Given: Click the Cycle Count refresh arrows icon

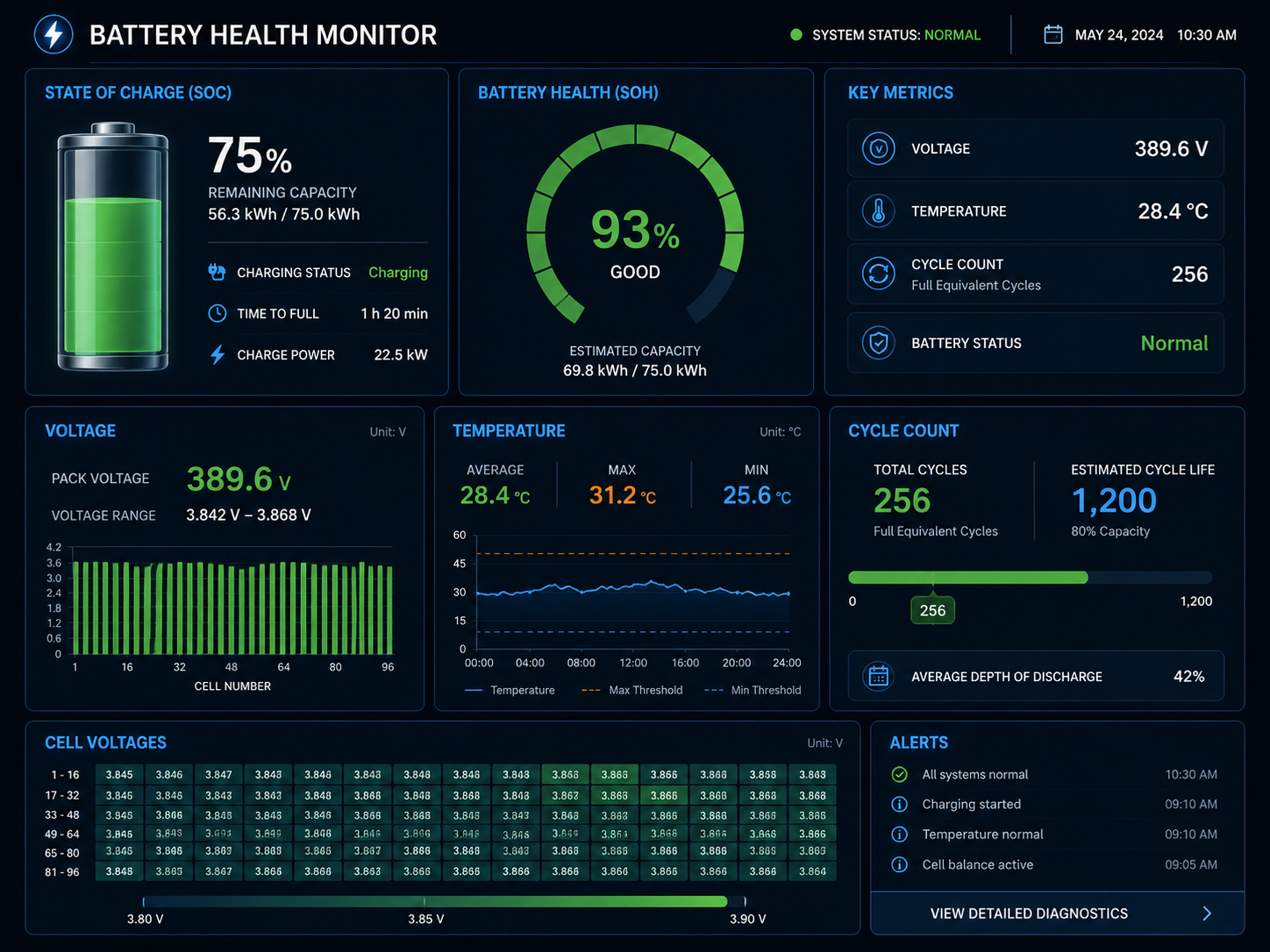Looking at the screenshot, I should (x=878, y=274).
